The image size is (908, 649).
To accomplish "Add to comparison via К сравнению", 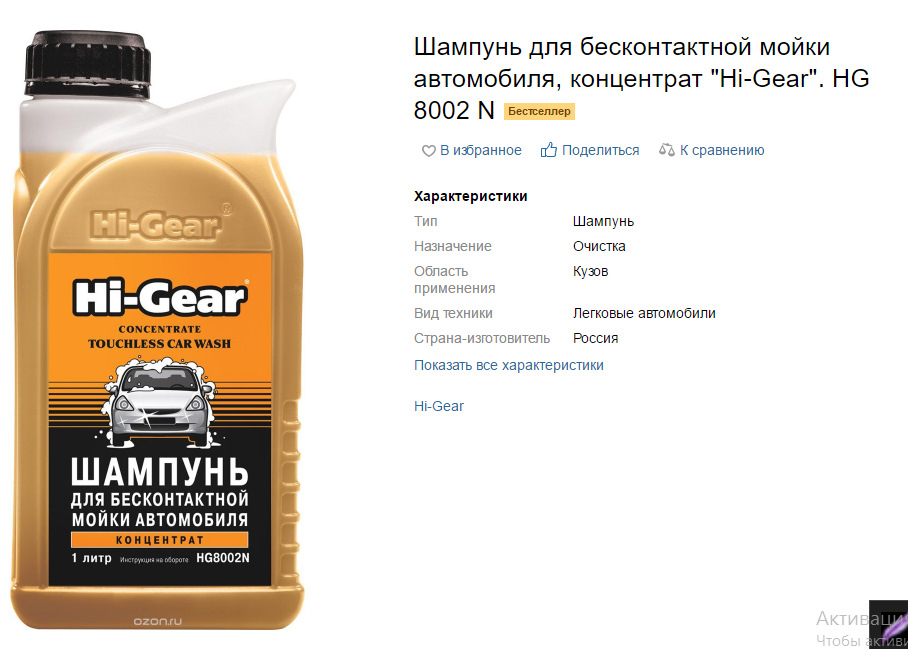I will tap(722, 151).
